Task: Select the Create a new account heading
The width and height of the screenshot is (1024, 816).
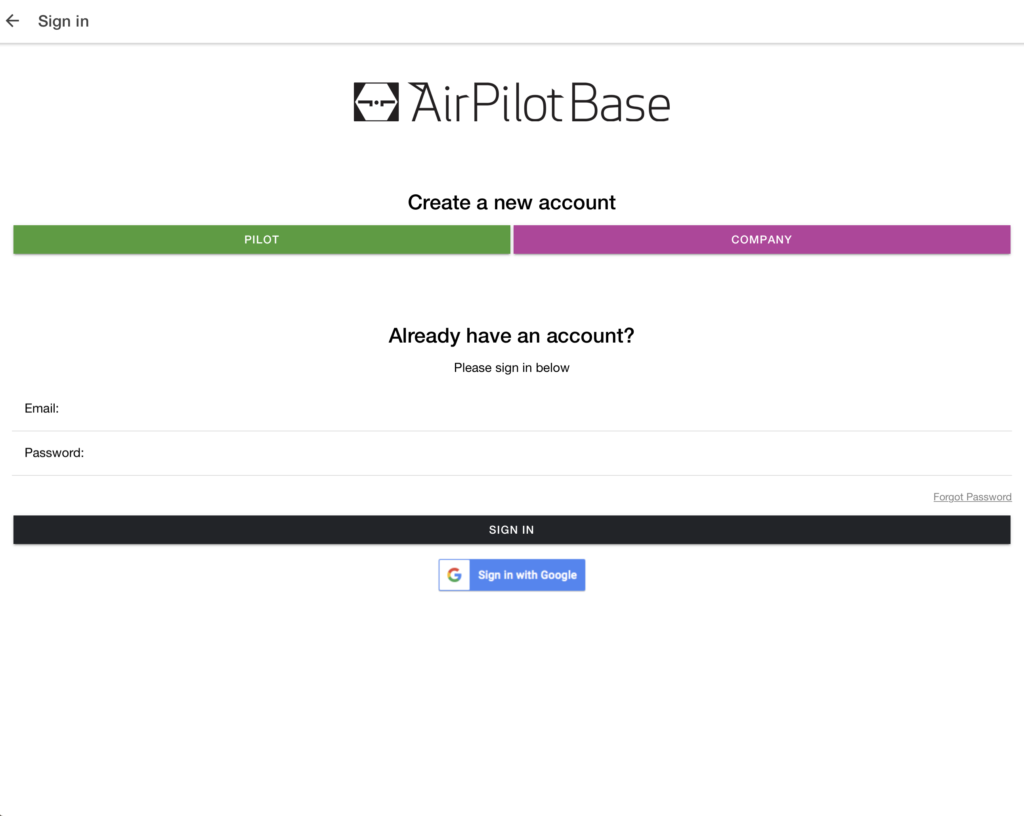Action: pos(511,202)
